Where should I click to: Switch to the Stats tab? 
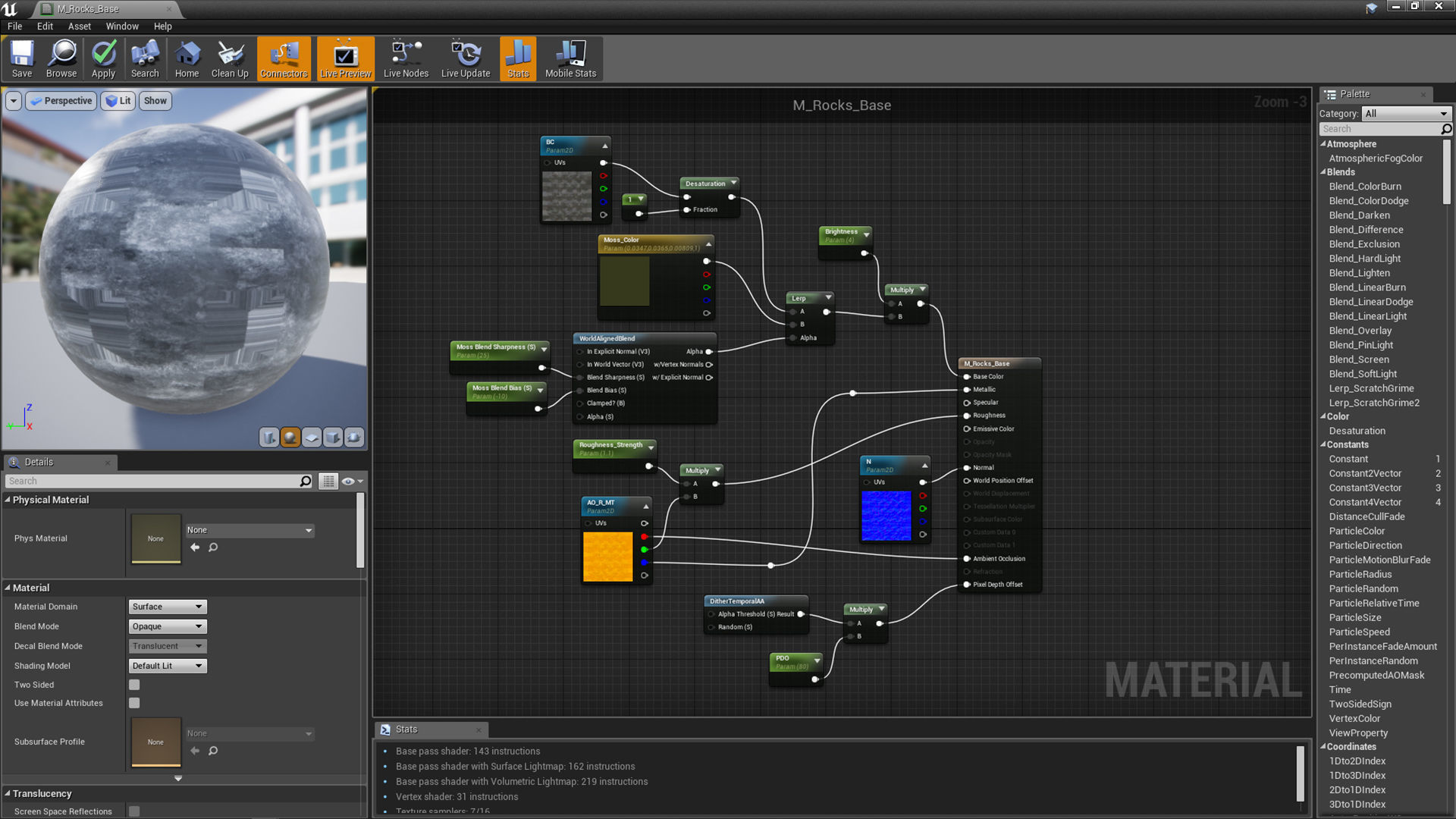tap(406, 730)
